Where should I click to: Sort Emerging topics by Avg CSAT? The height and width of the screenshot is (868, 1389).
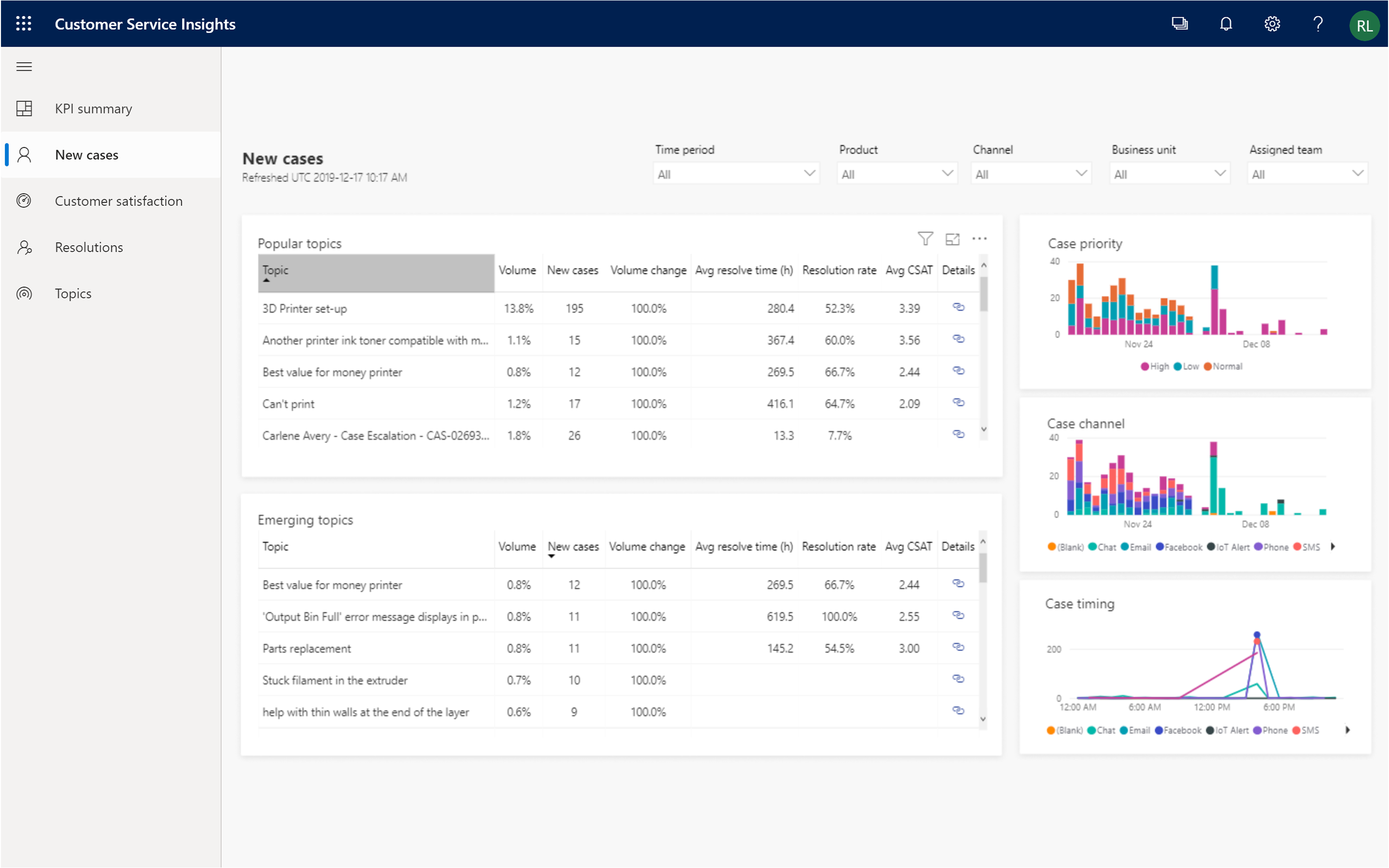pyautogui.click(x=909, y=546)
